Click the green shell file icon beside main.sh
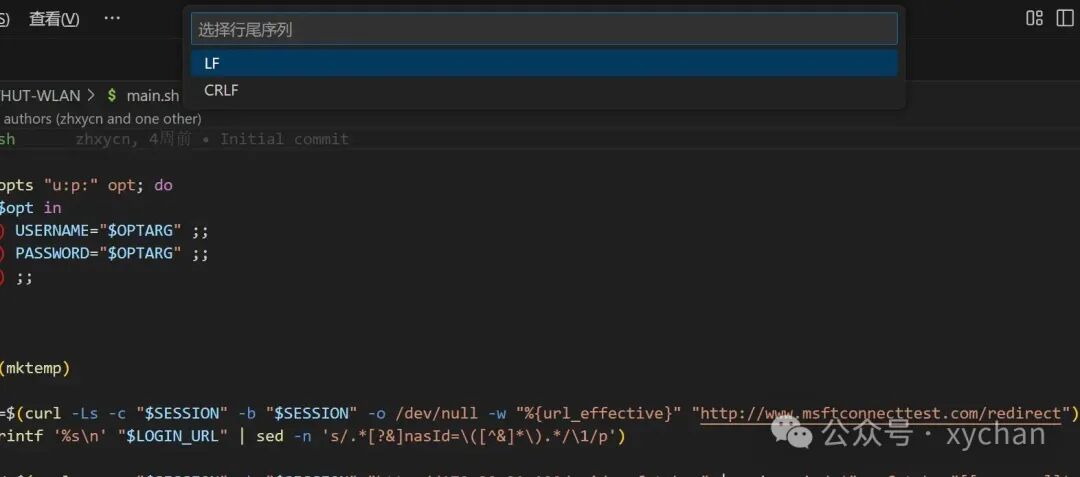1080x477 pixels. pos(112,96)
